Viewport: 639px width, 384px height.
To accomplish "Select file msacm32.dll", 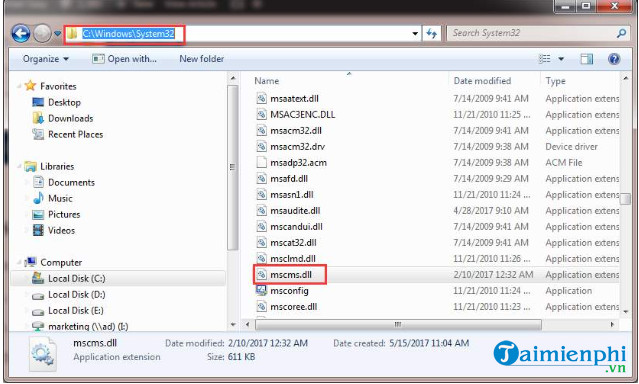I will 296,131.
